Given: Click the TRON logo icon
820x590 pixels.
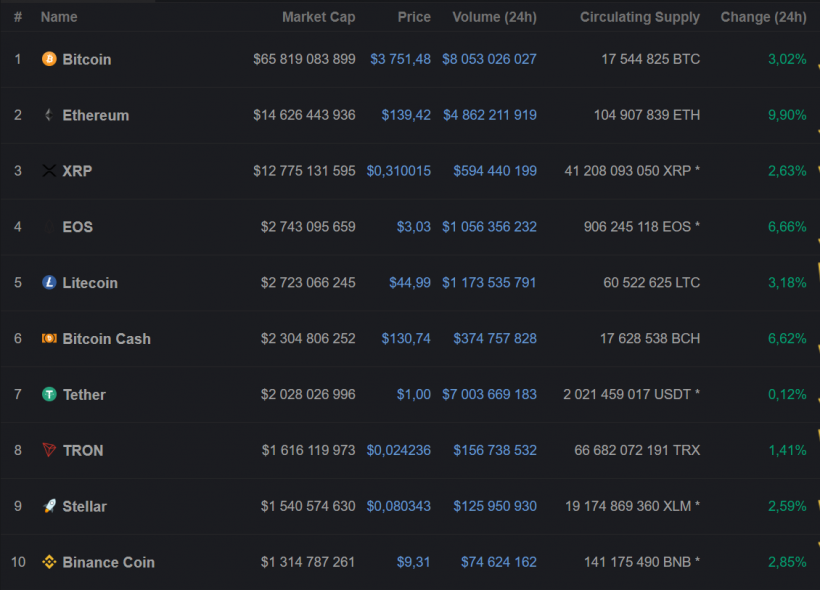Looking at the screenshot, I should (49, 451).
